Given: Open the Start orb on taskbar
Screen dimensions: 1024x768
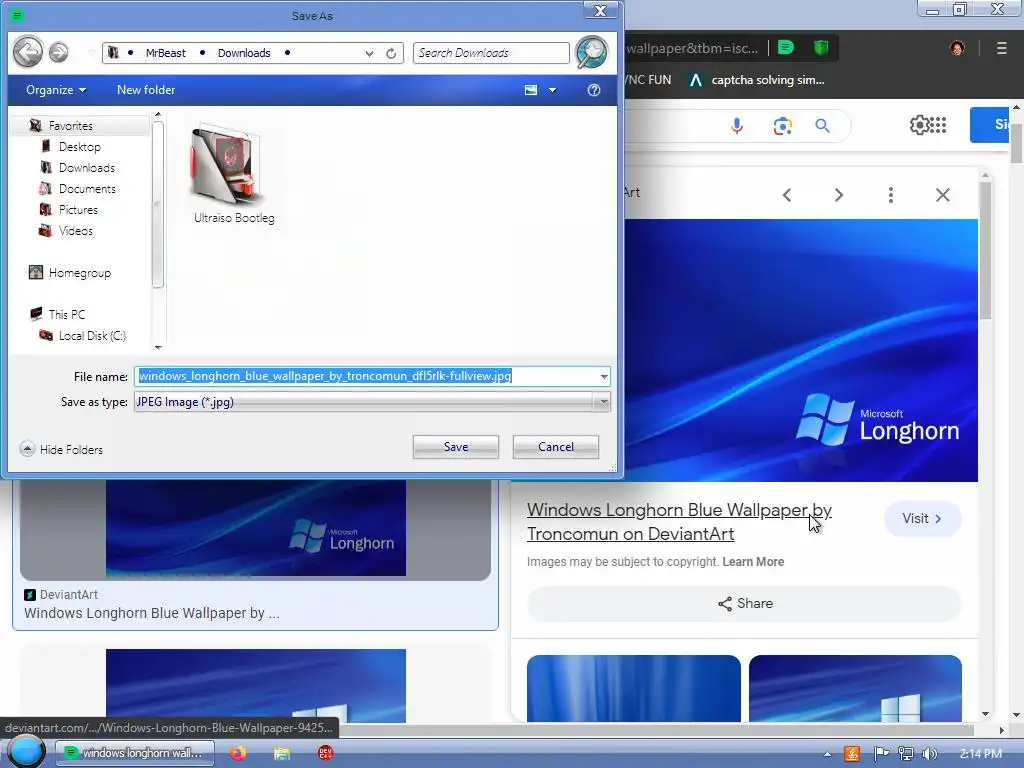Looking at the screenshot, I should 25,752.
